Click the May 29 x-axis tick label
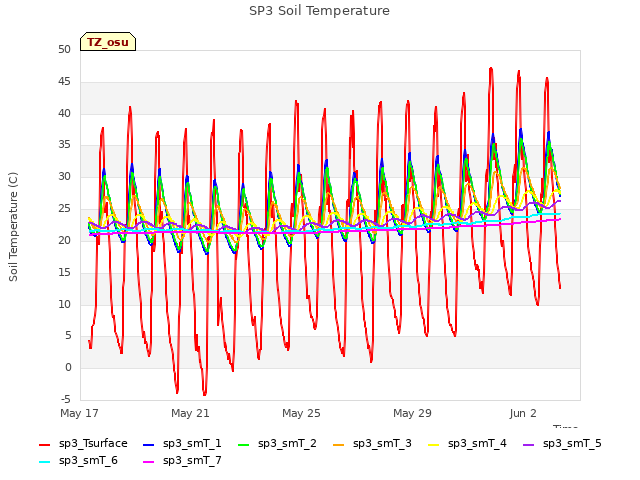This screenshot has width=640, height=480. [x=412, y=413]
